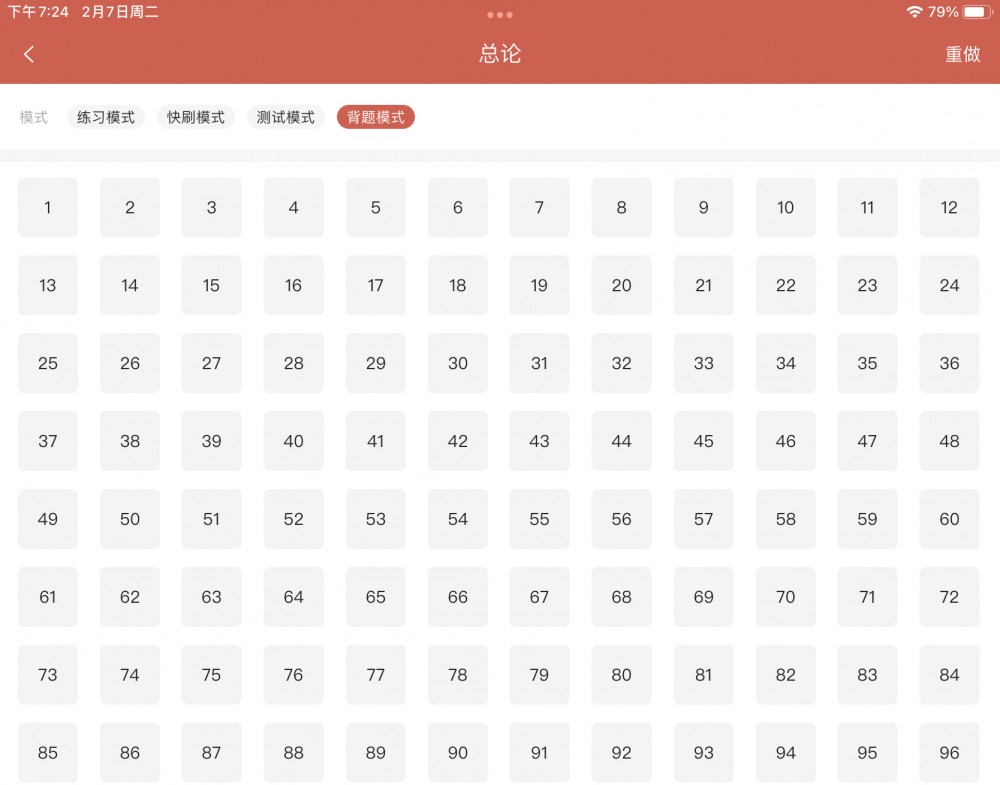Go to question 66
Viewport: 1000px width, 785px height.
click(x=458, y=596)
